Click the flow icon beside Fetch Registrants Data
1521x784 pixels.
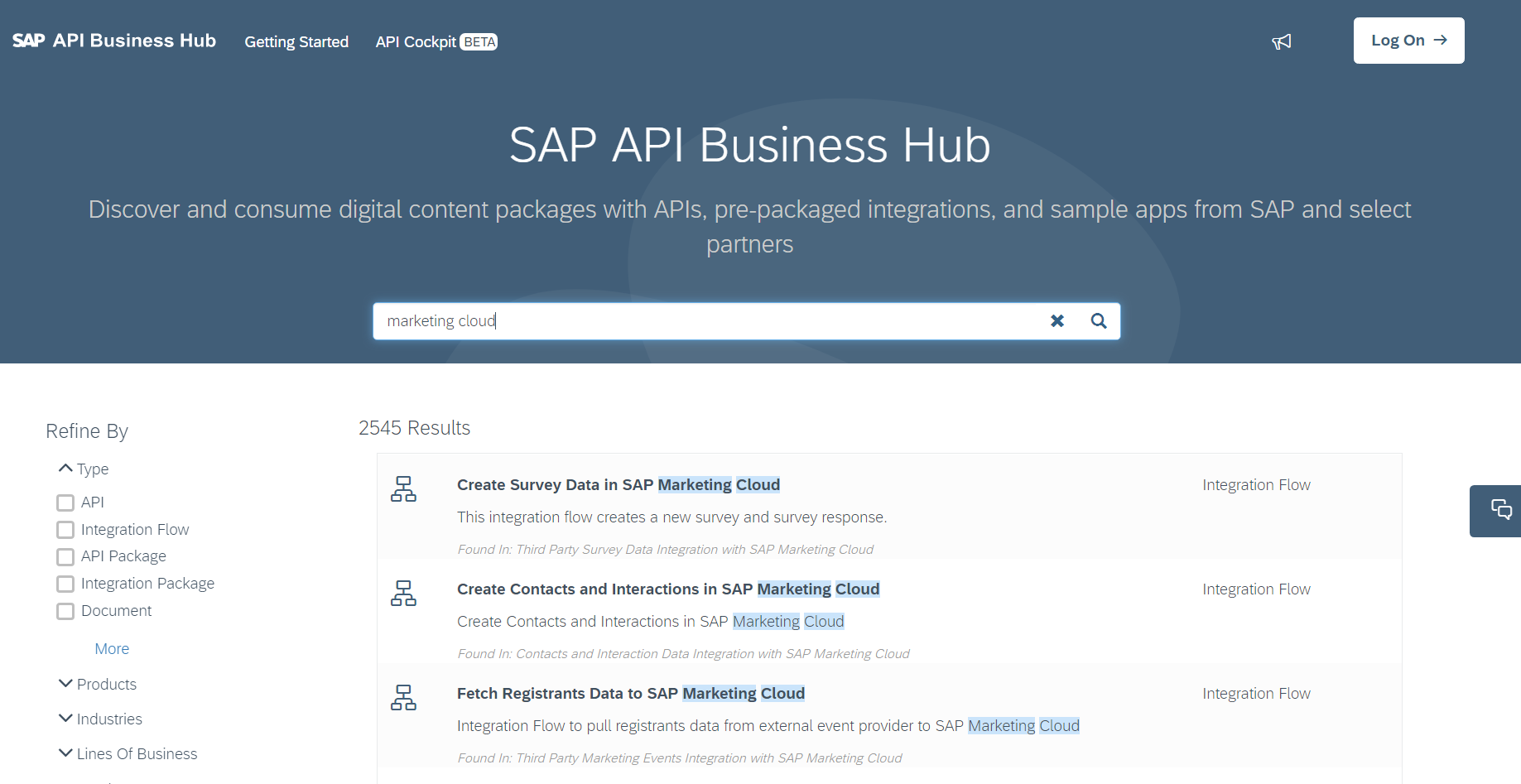[403, 697]
